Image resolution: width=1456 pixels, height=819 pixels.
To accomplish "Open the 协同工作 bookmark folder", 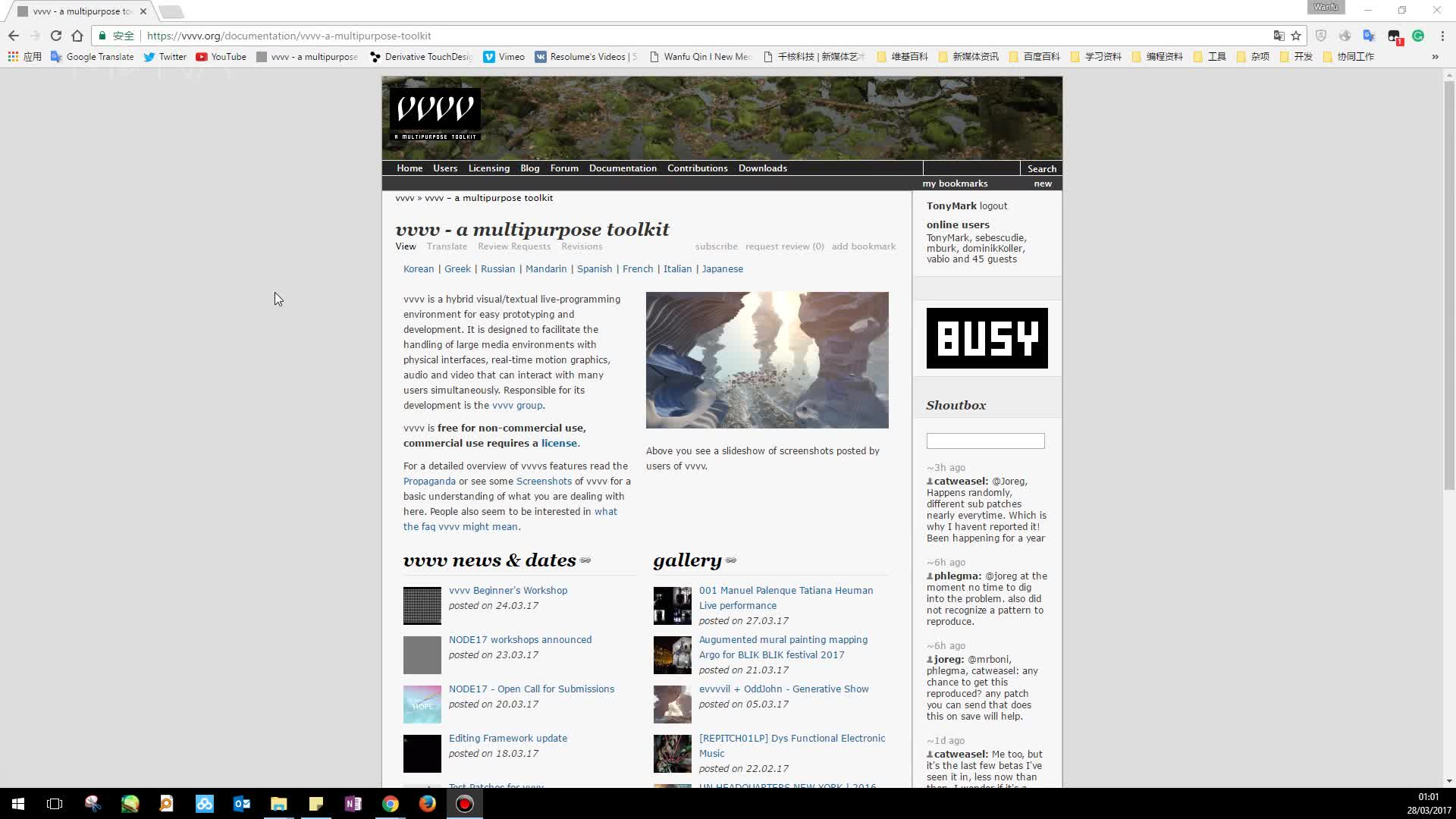I will (1348, 57).
